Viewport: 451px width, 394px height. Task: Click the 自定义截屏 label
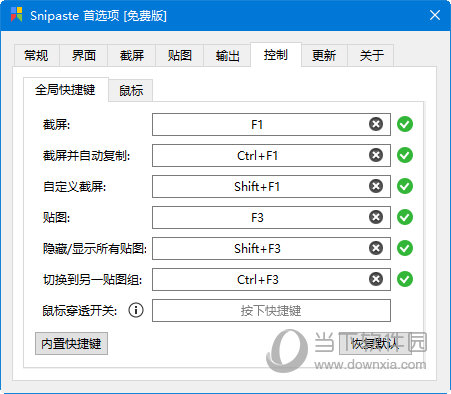click(74, 187)
